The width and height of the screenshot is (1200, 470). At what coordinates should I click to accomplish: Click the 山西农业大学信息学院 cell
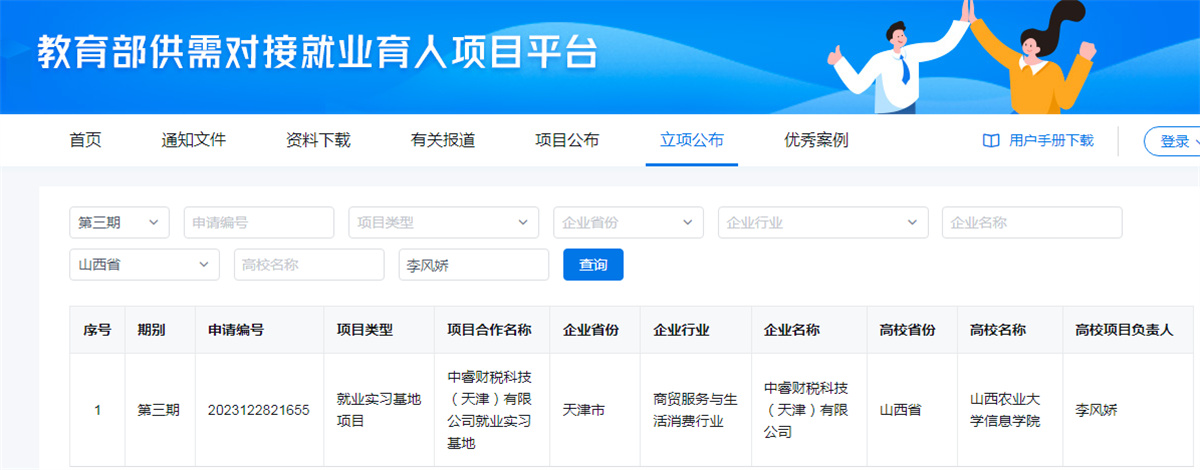coord(1009,410)
